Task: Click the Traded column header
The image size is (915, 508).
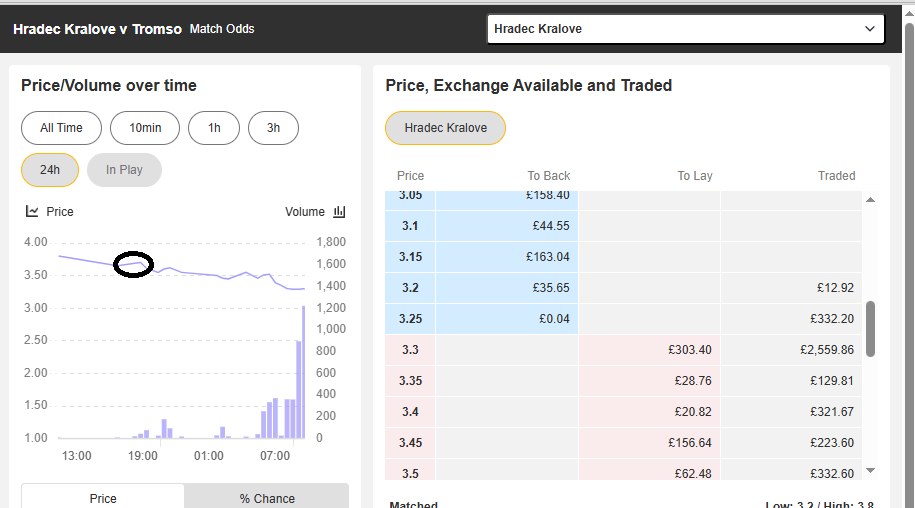Action: pos(836,176)
